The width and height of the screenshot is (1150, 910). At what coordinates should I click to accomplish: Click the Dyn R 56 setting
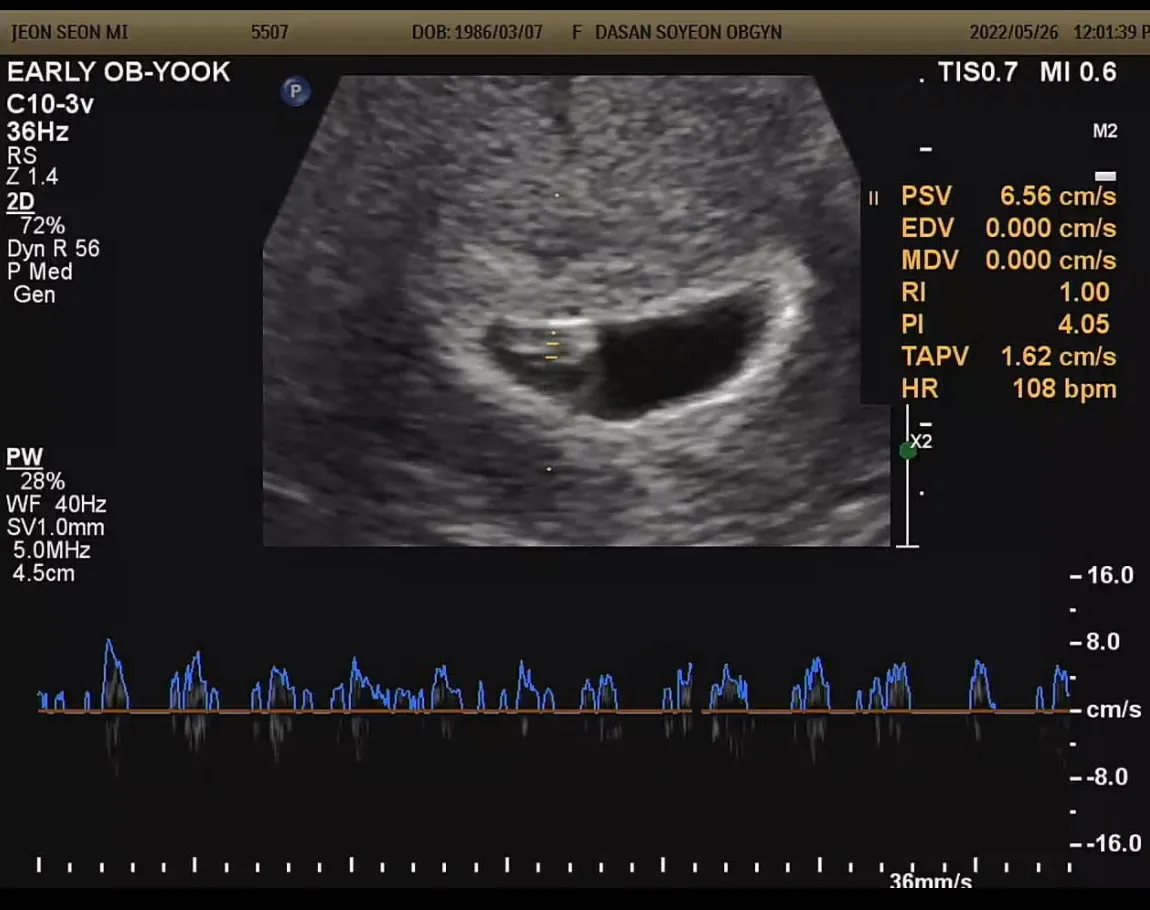tap(53, 249)
